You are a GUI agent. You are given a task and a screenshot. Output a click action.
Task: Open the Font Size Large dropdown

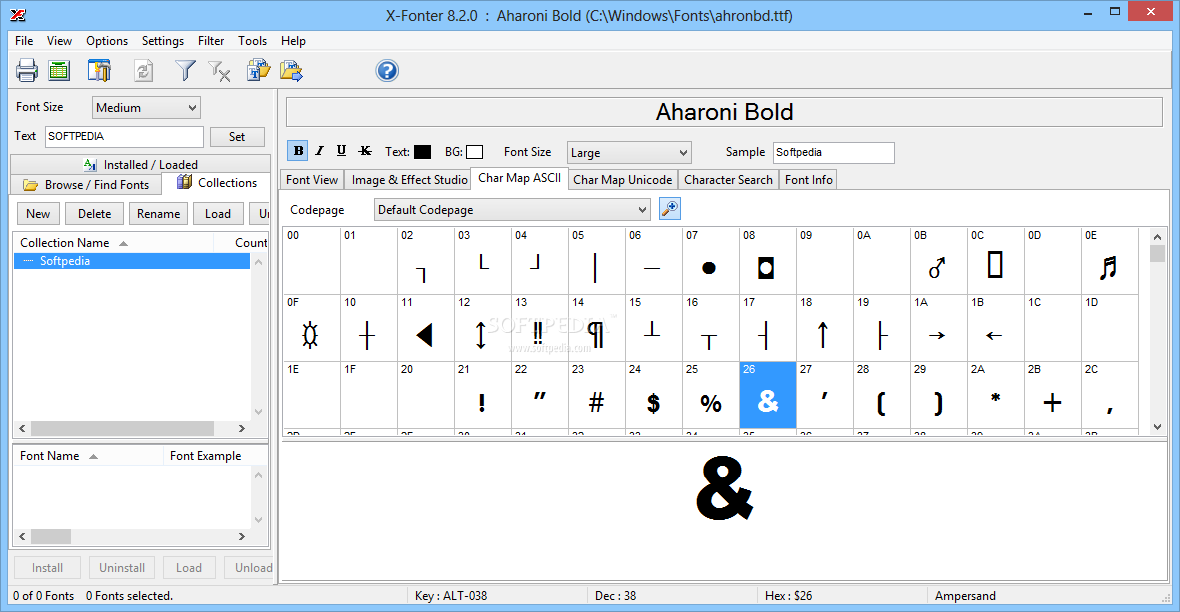(629, 153)
